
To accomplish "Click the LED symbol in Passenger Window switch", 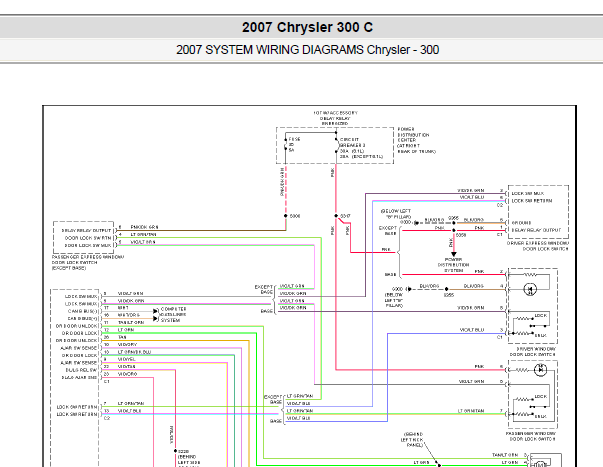I will (x=540, y=370).
